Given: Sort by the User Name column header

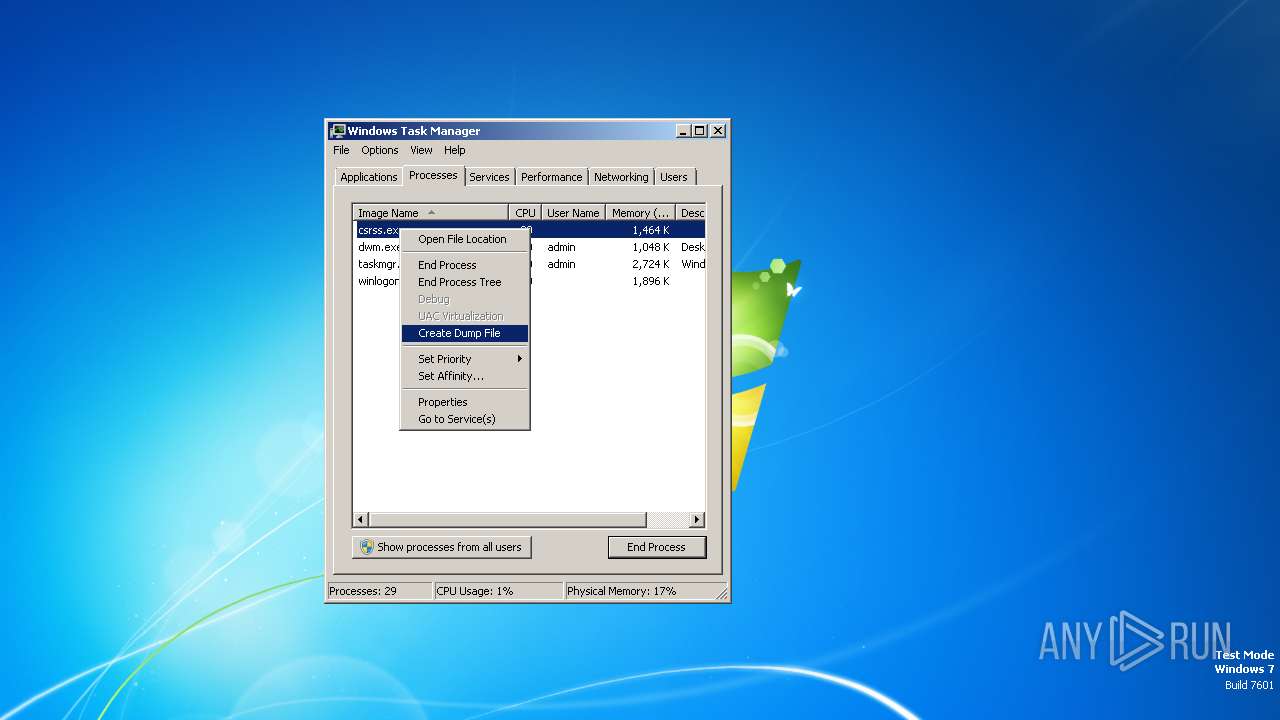Looking at the screenshot, I should (x=573, y=213).
